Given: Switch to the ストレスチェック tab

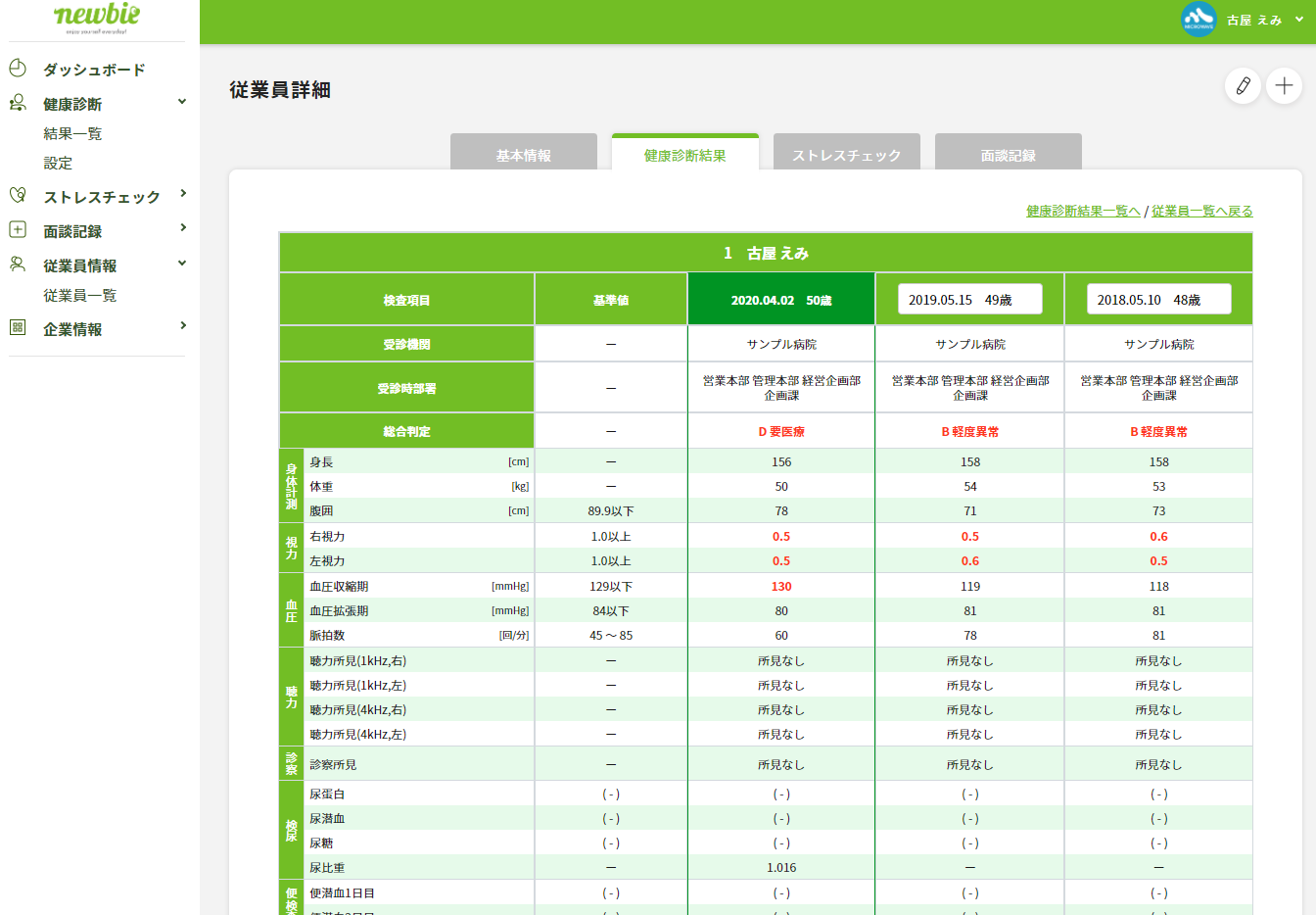Looking at the screenshot, I should pos(847,154).
